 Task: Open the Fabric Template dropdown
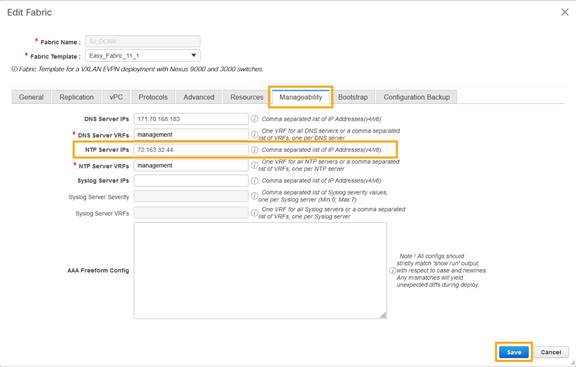click(x=143, y=55)
